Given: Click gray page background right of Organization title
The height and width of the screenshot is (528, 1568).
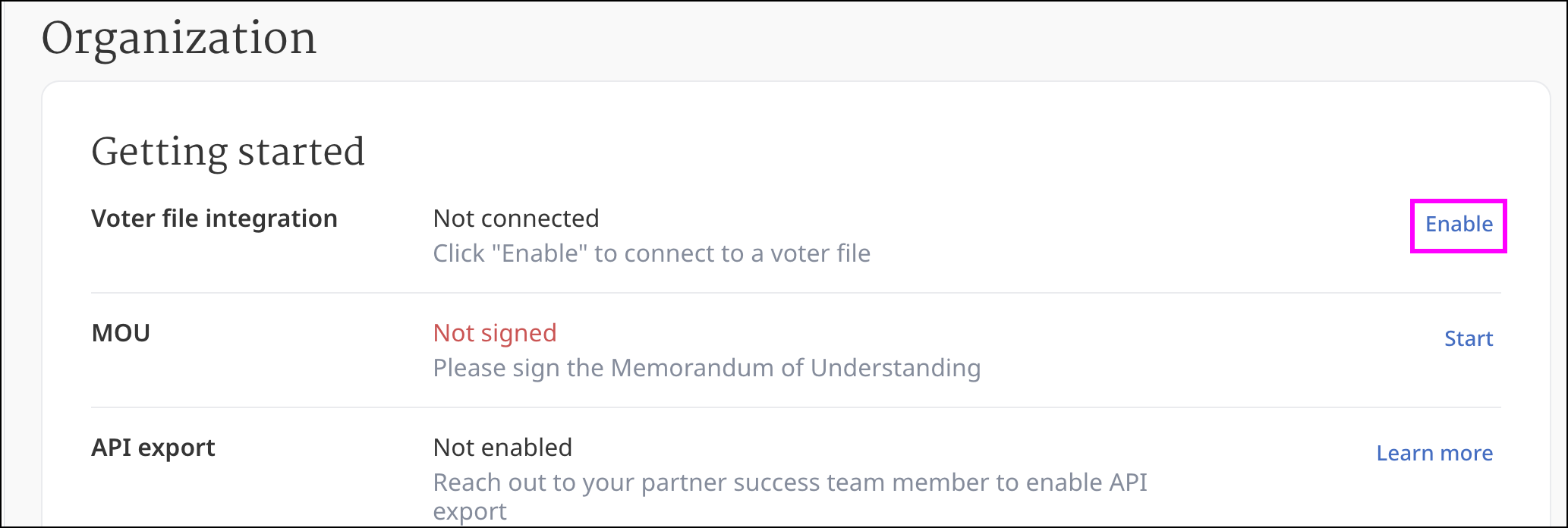Looking at the screenshot, I should pos(911,38).
